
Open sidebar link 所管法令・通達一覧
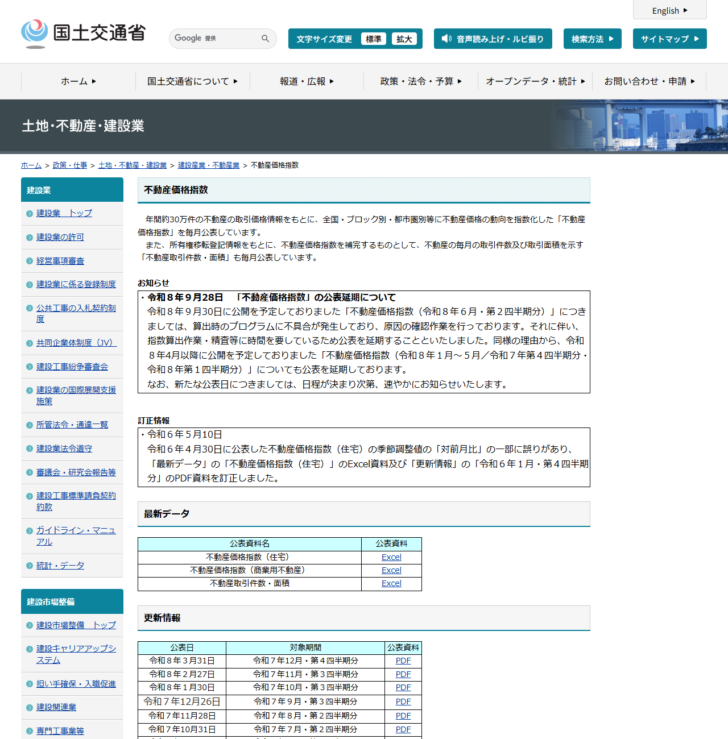point(72,425)
